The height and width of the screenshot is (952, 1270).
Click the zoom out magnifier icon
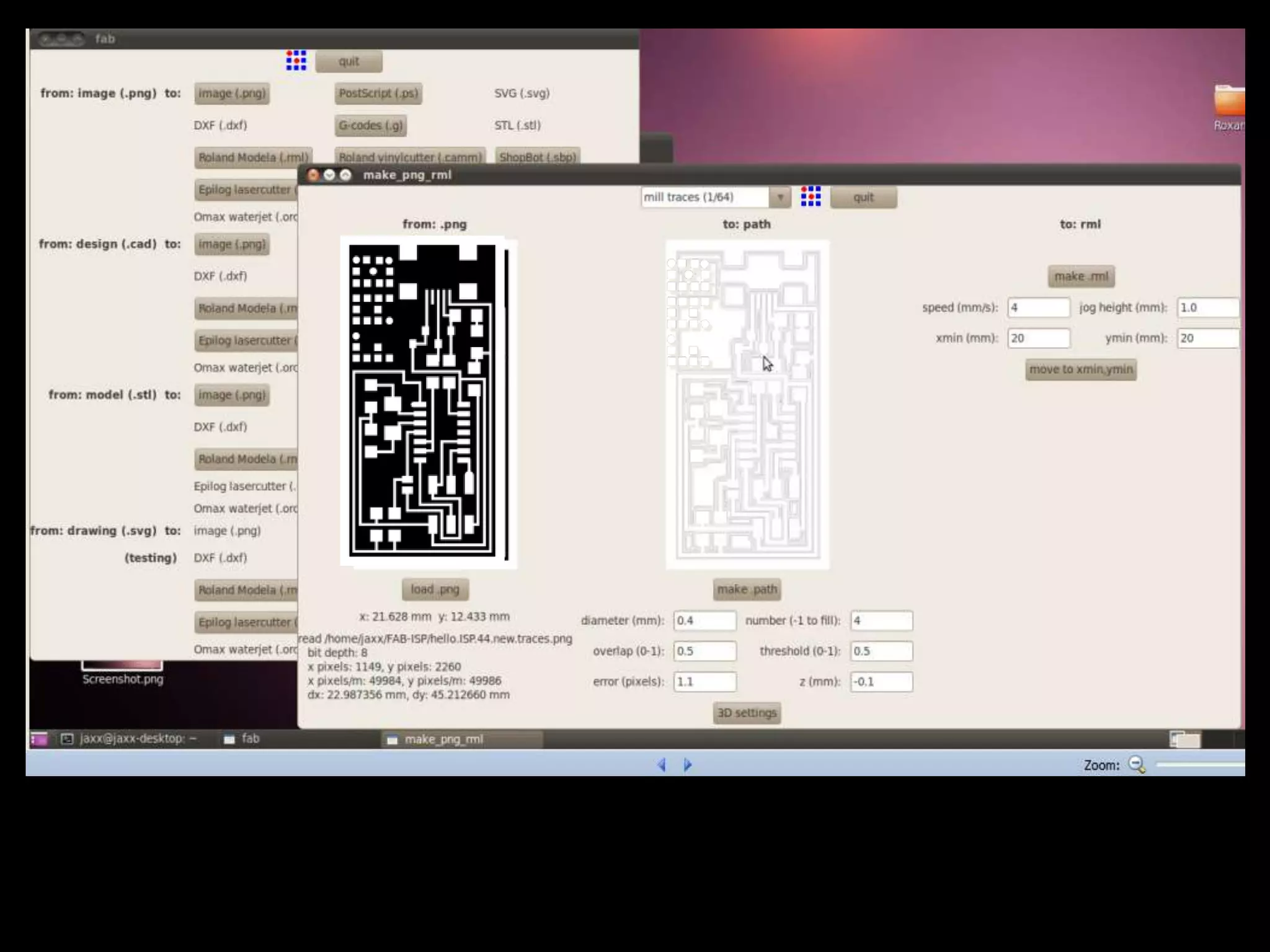coord(1137,765)
